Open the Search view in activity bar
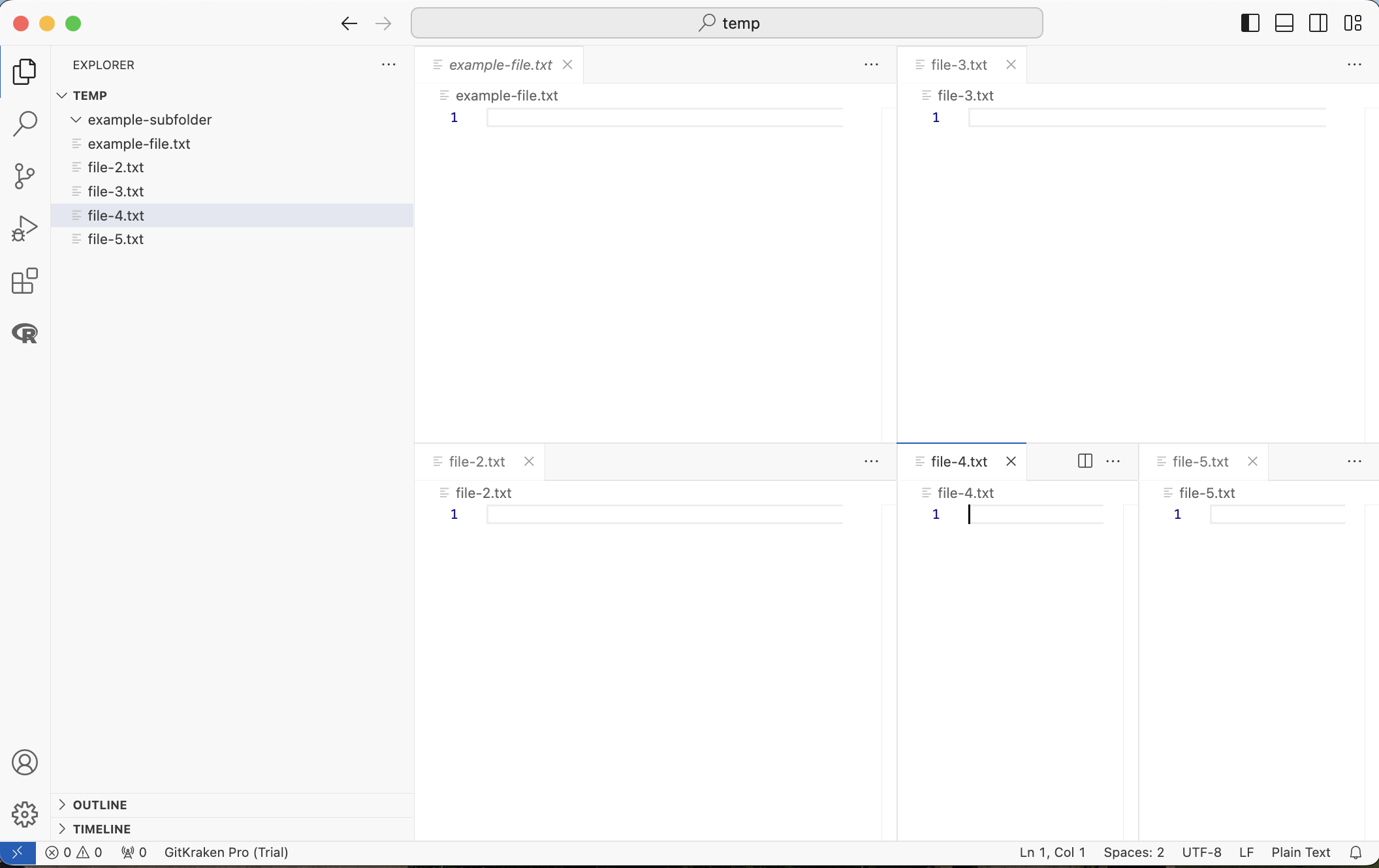Viewport: 1379px width, 868px height. [x=25, y=123]
